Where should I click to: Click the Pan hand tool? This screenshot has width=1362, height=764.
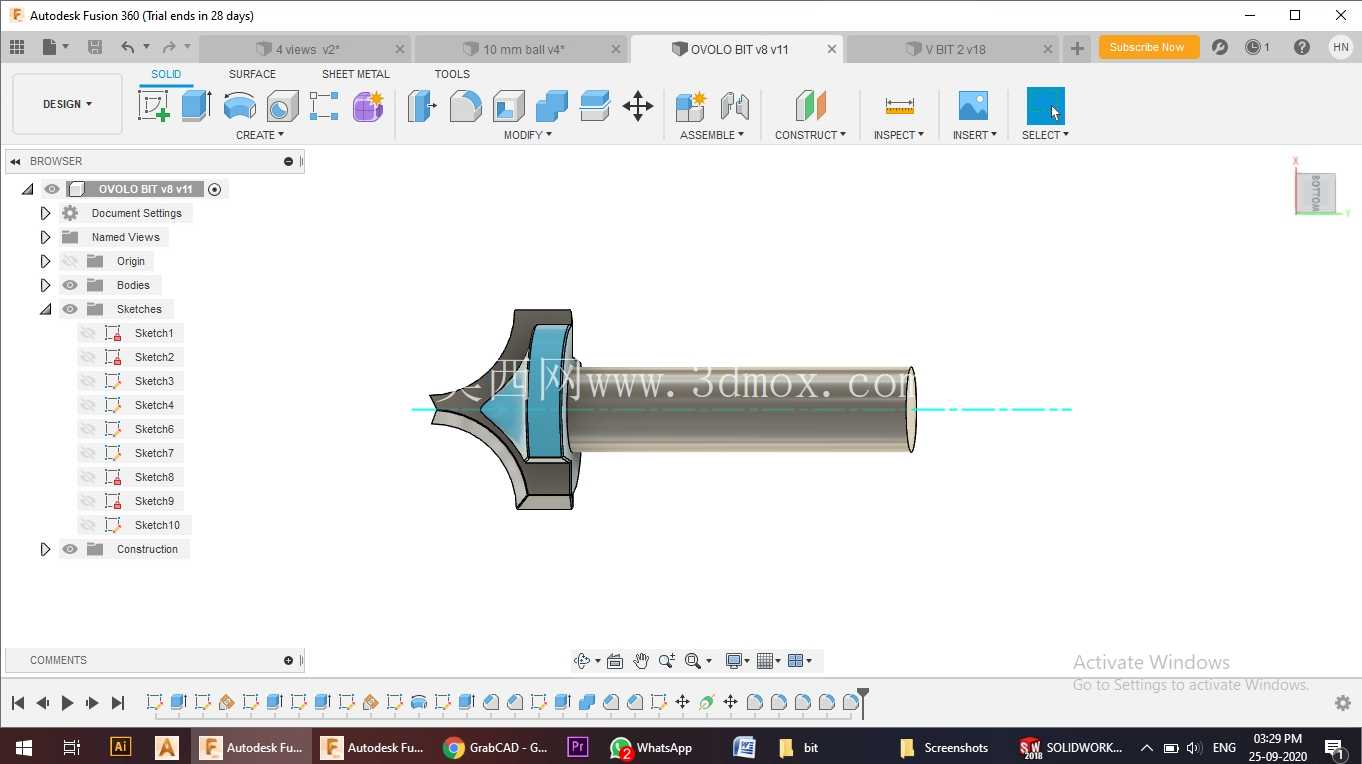(x=641, y=661)
